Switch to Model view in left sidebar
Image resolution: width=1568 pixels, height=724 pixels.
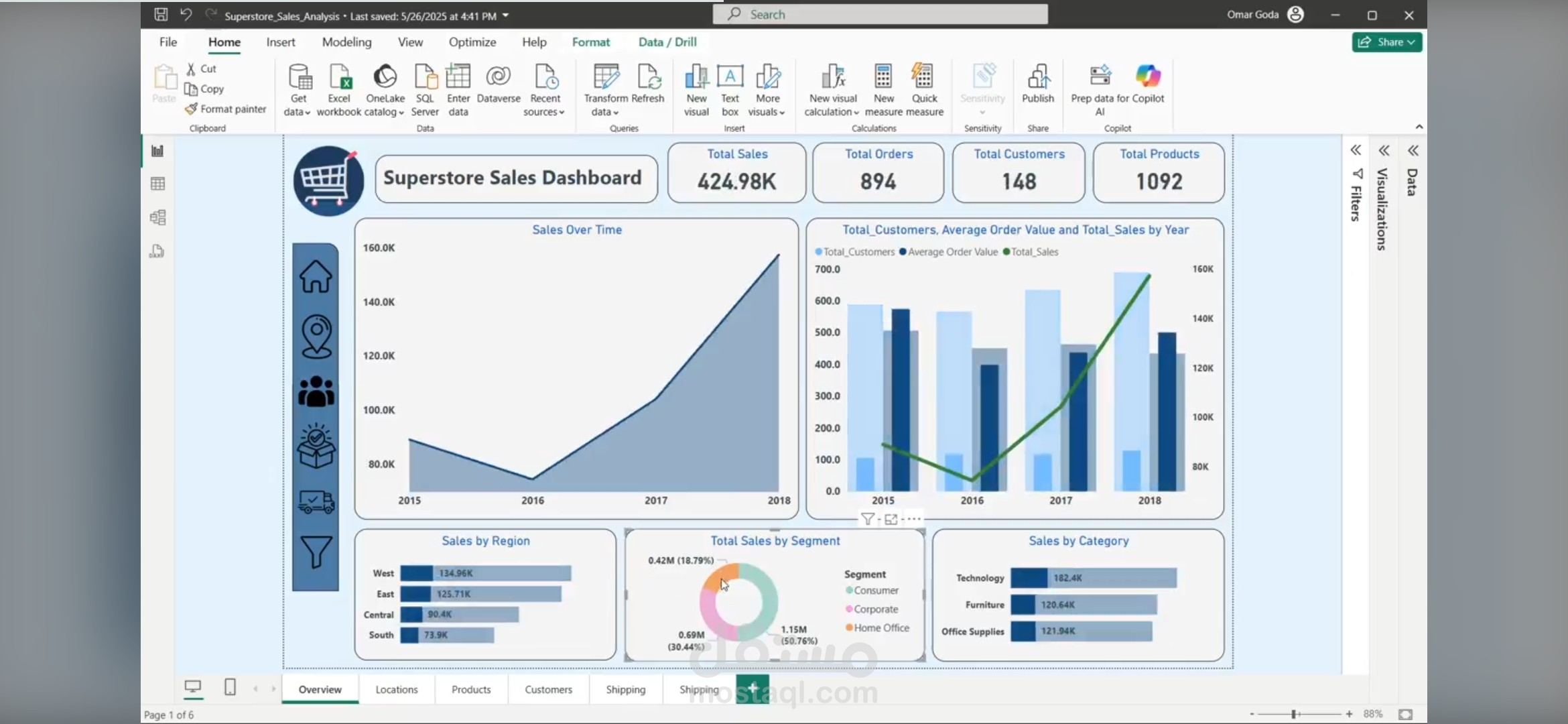tap(157, 217)
